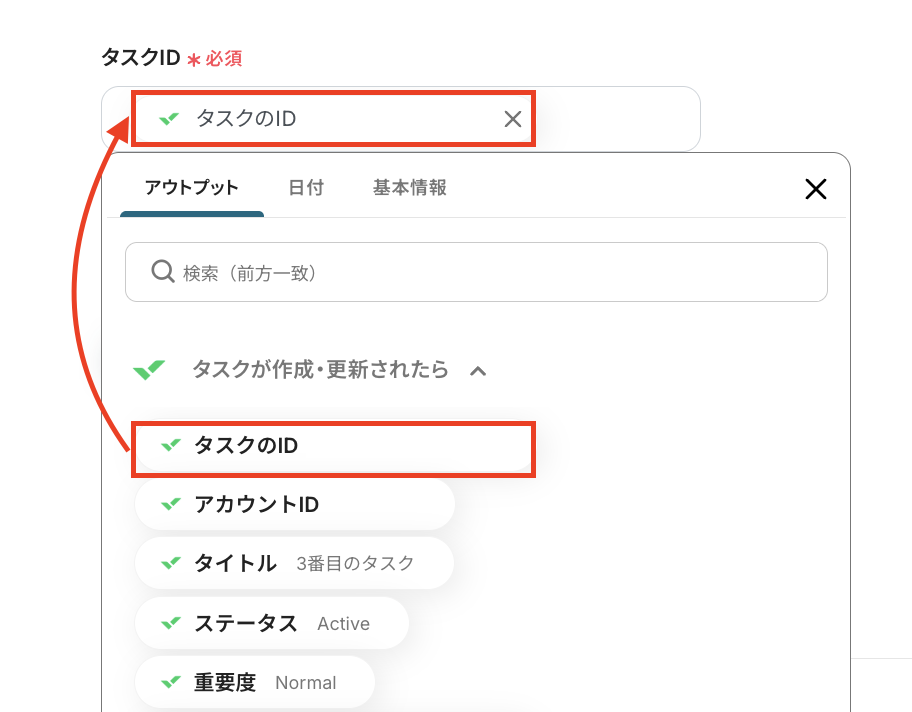Remove the タスクのID chip with its X

pyautogui.click(x=512, y=119)
